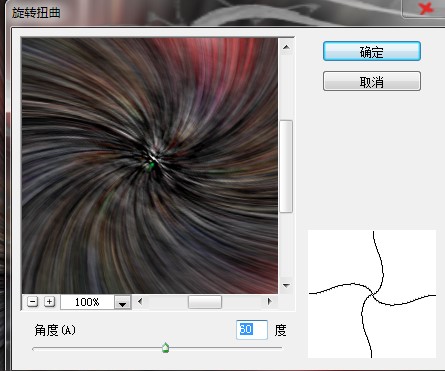This screenshot has height=371, width=445.
Task: Click the preview vertical scrollbar thumb
Action: point(286,166)
